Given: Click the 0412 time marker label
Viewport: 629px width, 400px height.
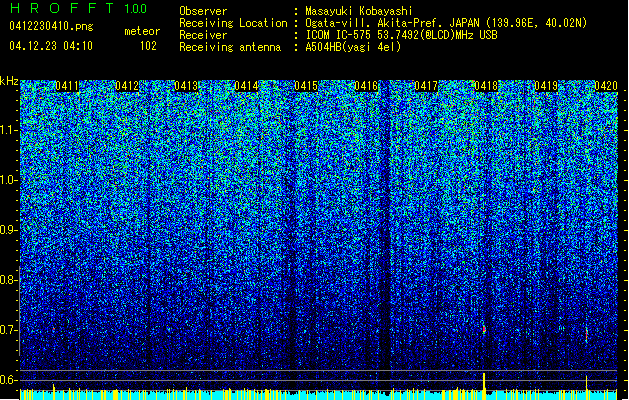Looking at the screenshot, I should click(127, 86).
